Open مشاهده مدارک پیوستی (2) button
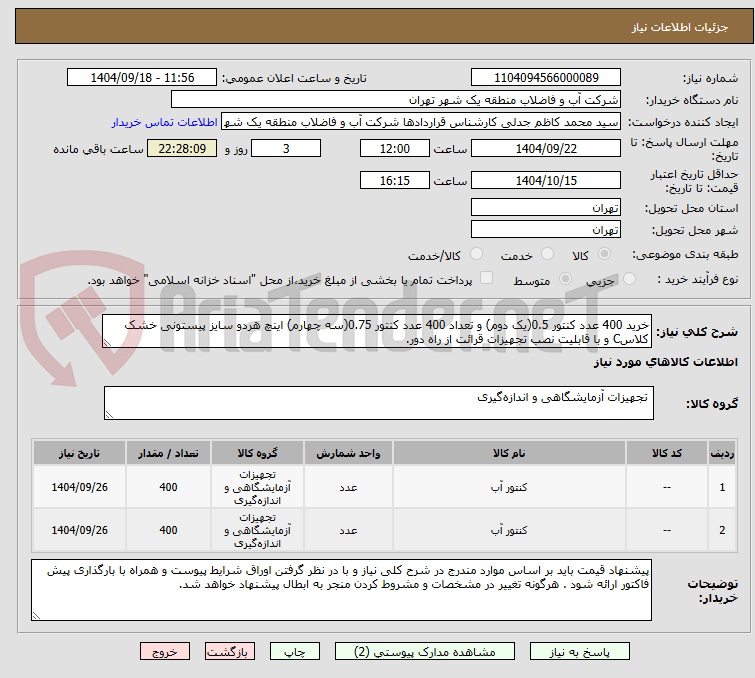755x678 pixels. coord(425,652)
